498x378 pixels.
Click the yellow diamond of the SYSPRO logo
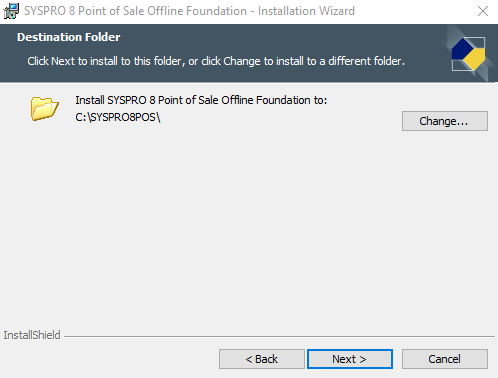tap(475, 59)
